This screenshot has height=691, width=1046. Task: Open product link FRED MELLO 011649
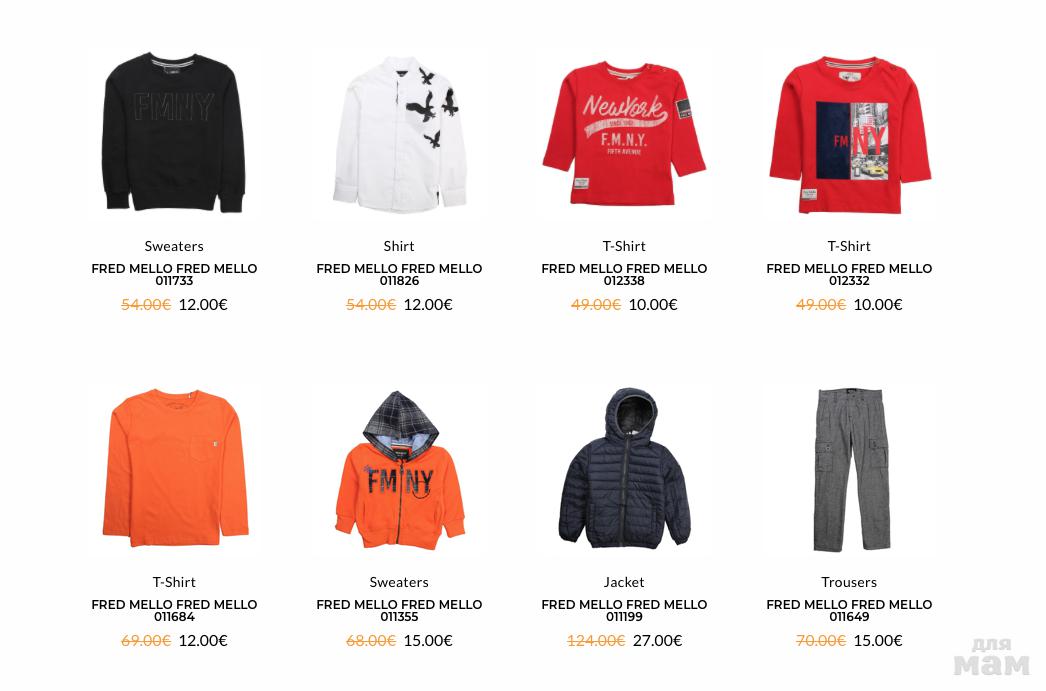[849, 610]
